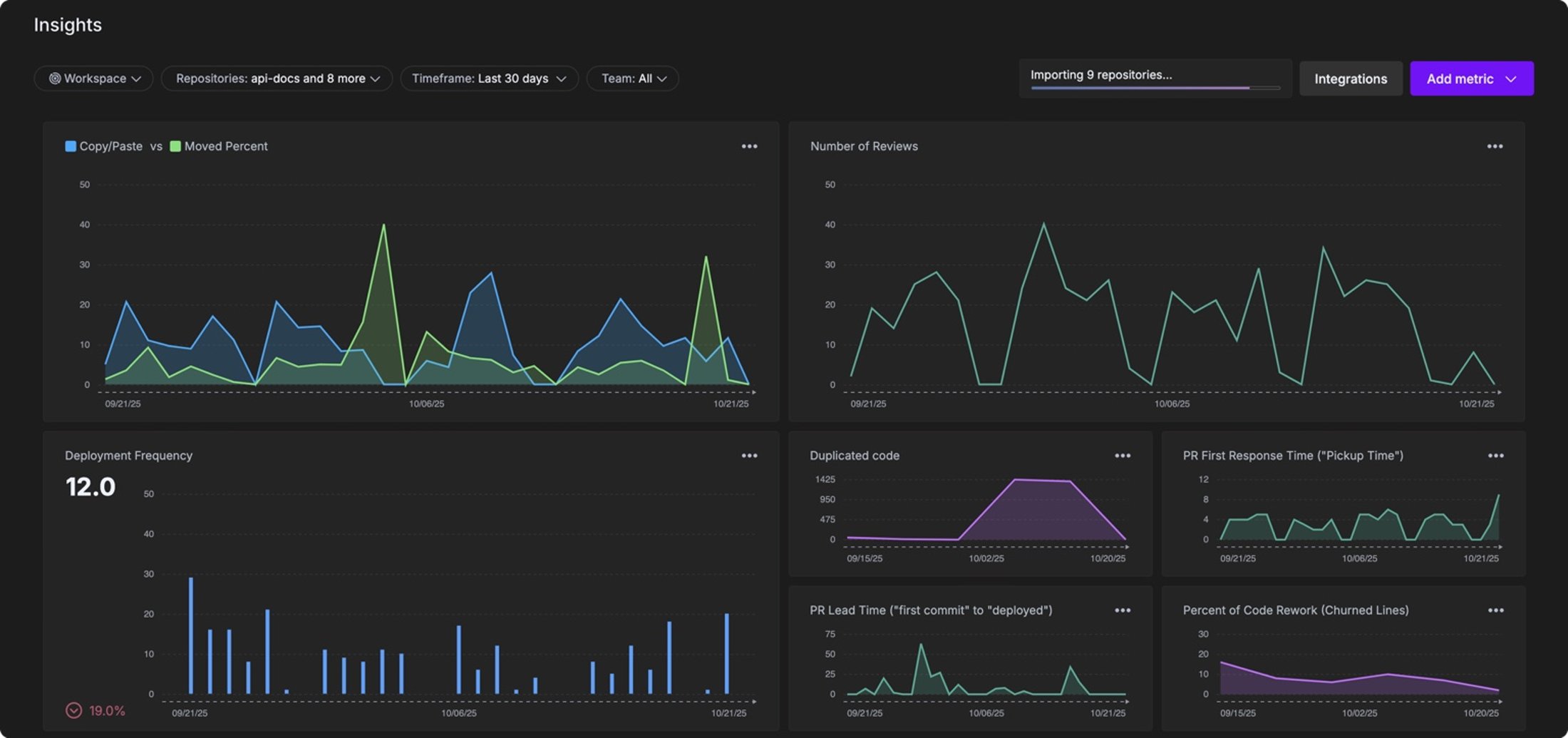Toggle the blue Copy/Paste legend series
Viewport: 1568px width, 738px height.
coord(71,146)
